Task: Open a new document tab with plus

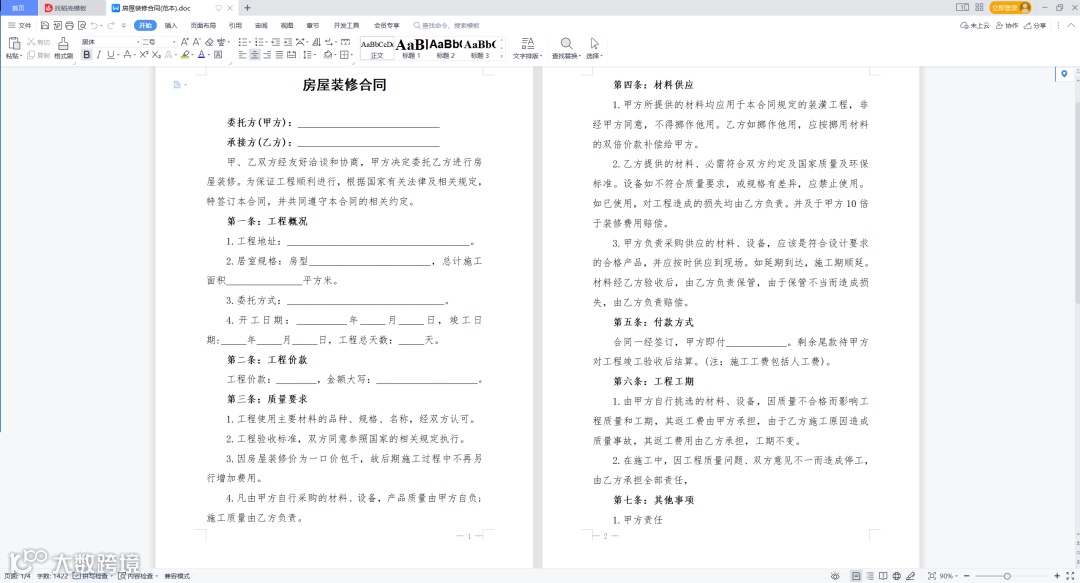Action: [x=247, y=8]
